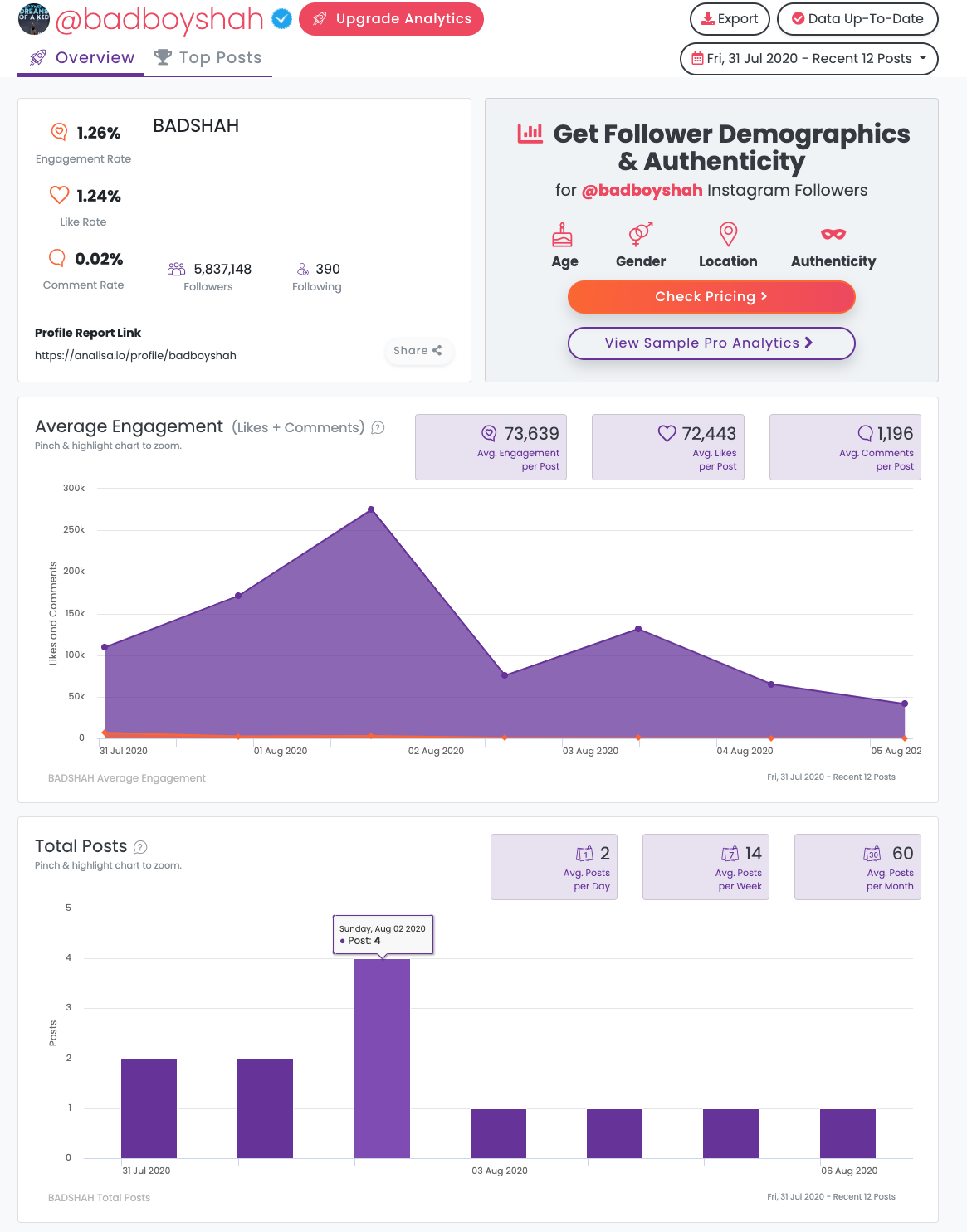Click the Location pin icon

click(728, 235)
